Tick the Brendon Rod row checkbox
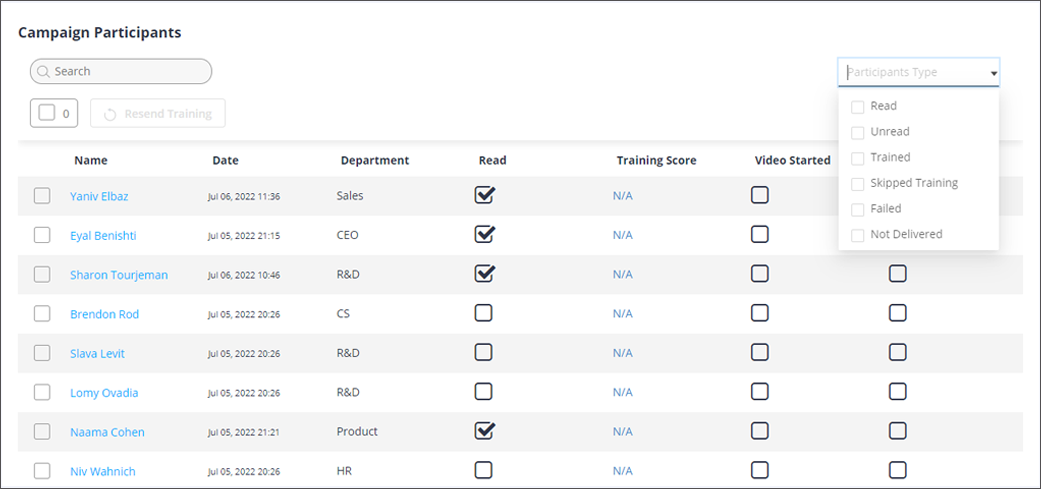This screenshot has height=489, width=1041. [x=42, y=314]
